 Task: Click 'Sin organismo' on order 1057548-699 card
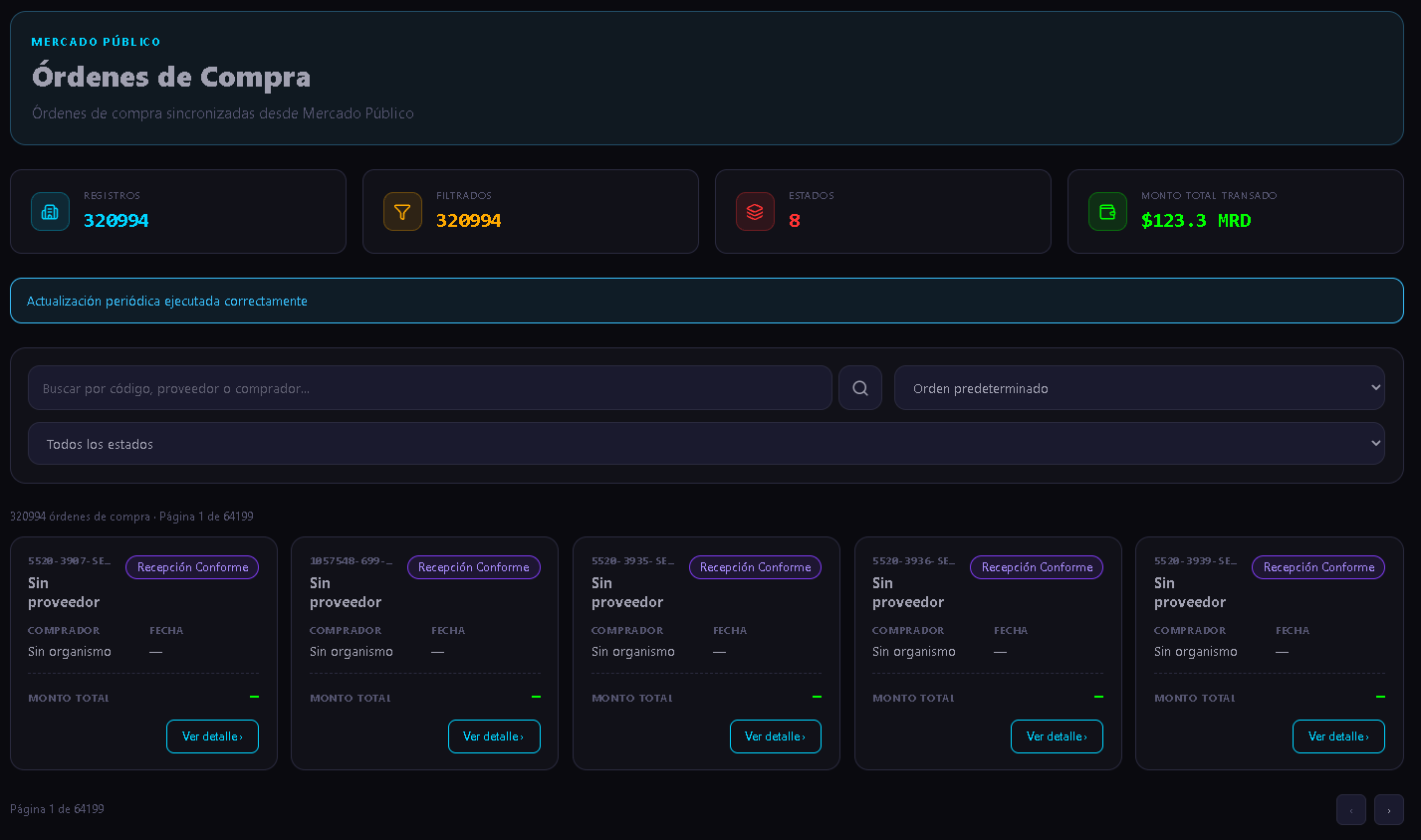click(352, 652)
